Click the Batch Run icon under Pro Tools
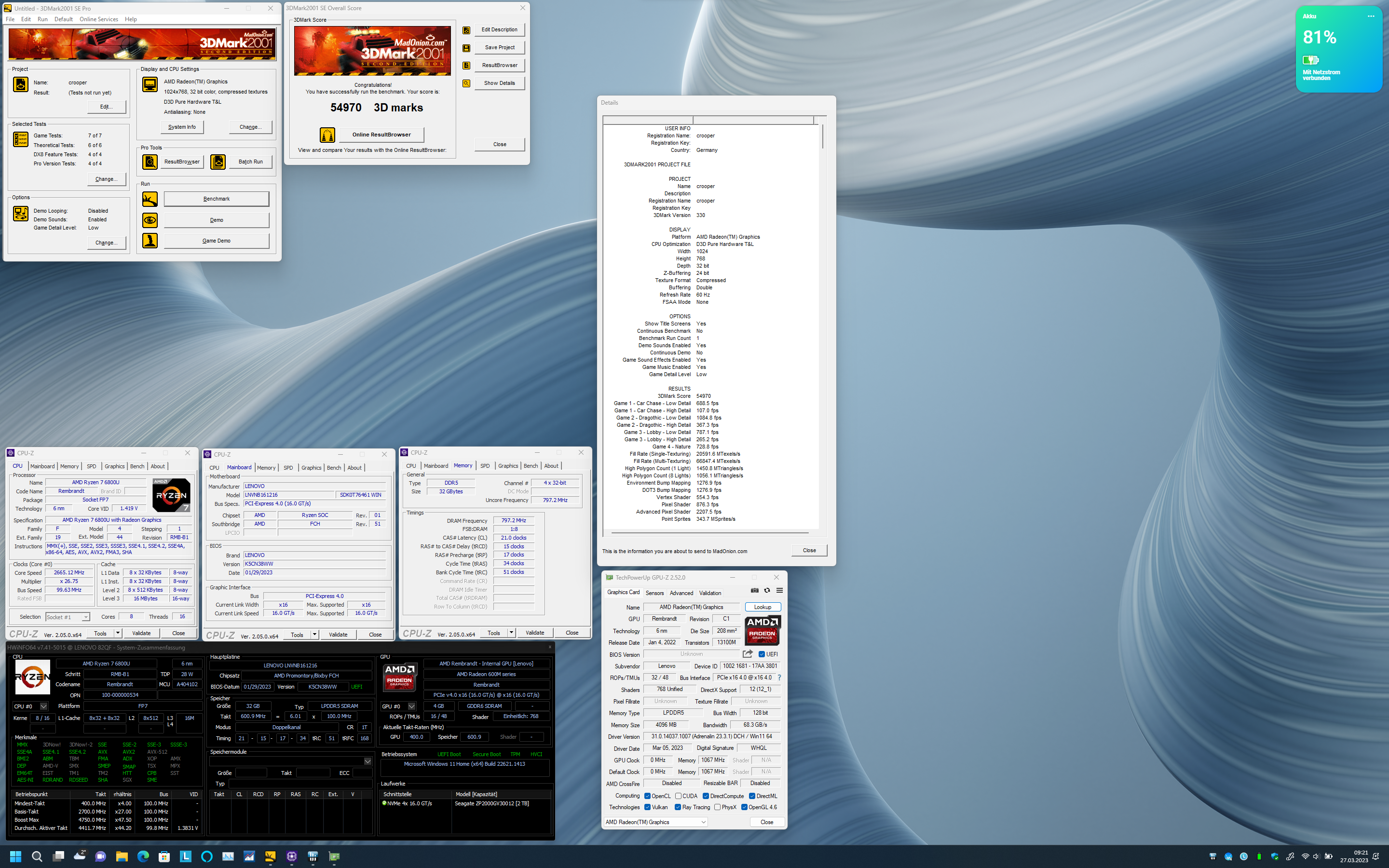The image size is (1389, 868). (x=218, y=162)
